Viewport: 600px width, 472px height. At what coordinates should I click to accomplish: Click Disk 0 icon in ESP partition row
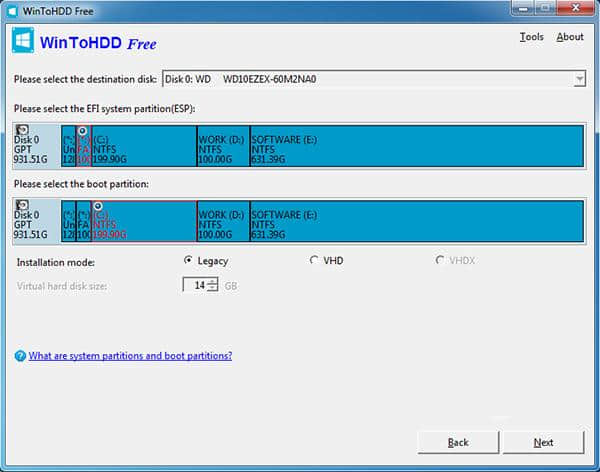coord(22,130)
